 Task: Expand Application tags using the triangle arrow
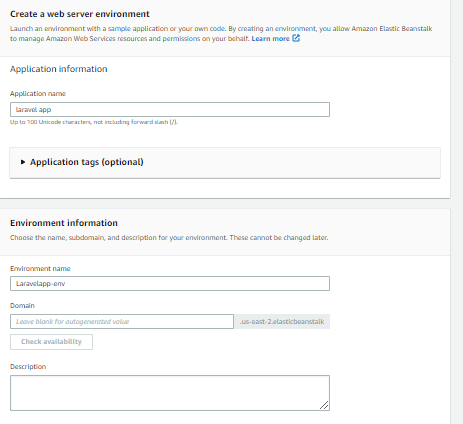point(23,162)
